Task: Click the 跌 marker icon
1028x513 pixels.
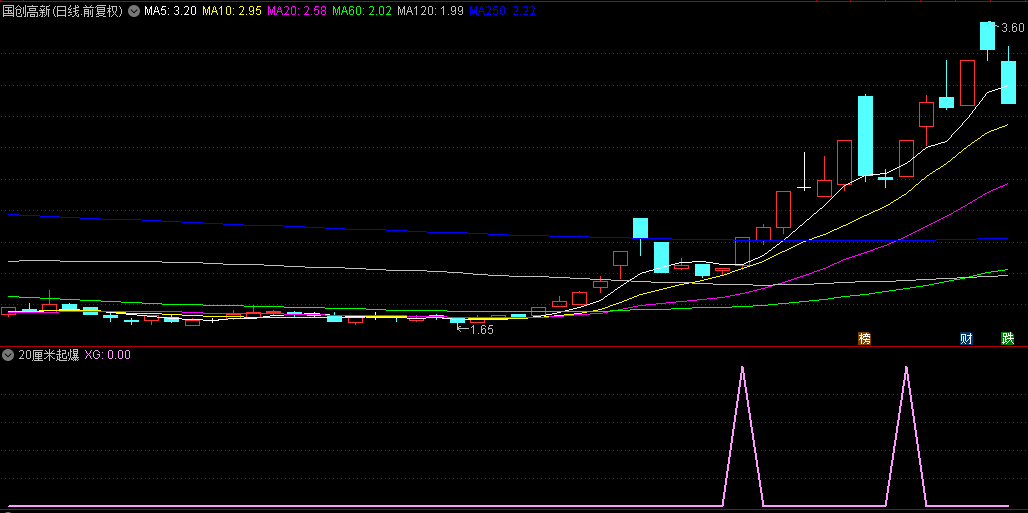Action: pos(1008,339)
